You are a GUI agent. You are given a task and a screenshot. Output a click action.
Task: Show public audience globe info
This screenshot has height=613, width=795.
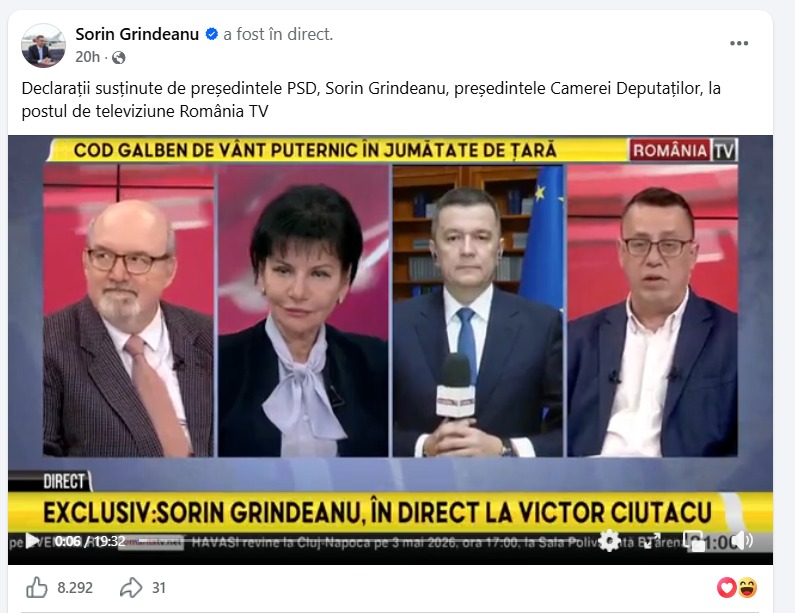click(119, 58)
